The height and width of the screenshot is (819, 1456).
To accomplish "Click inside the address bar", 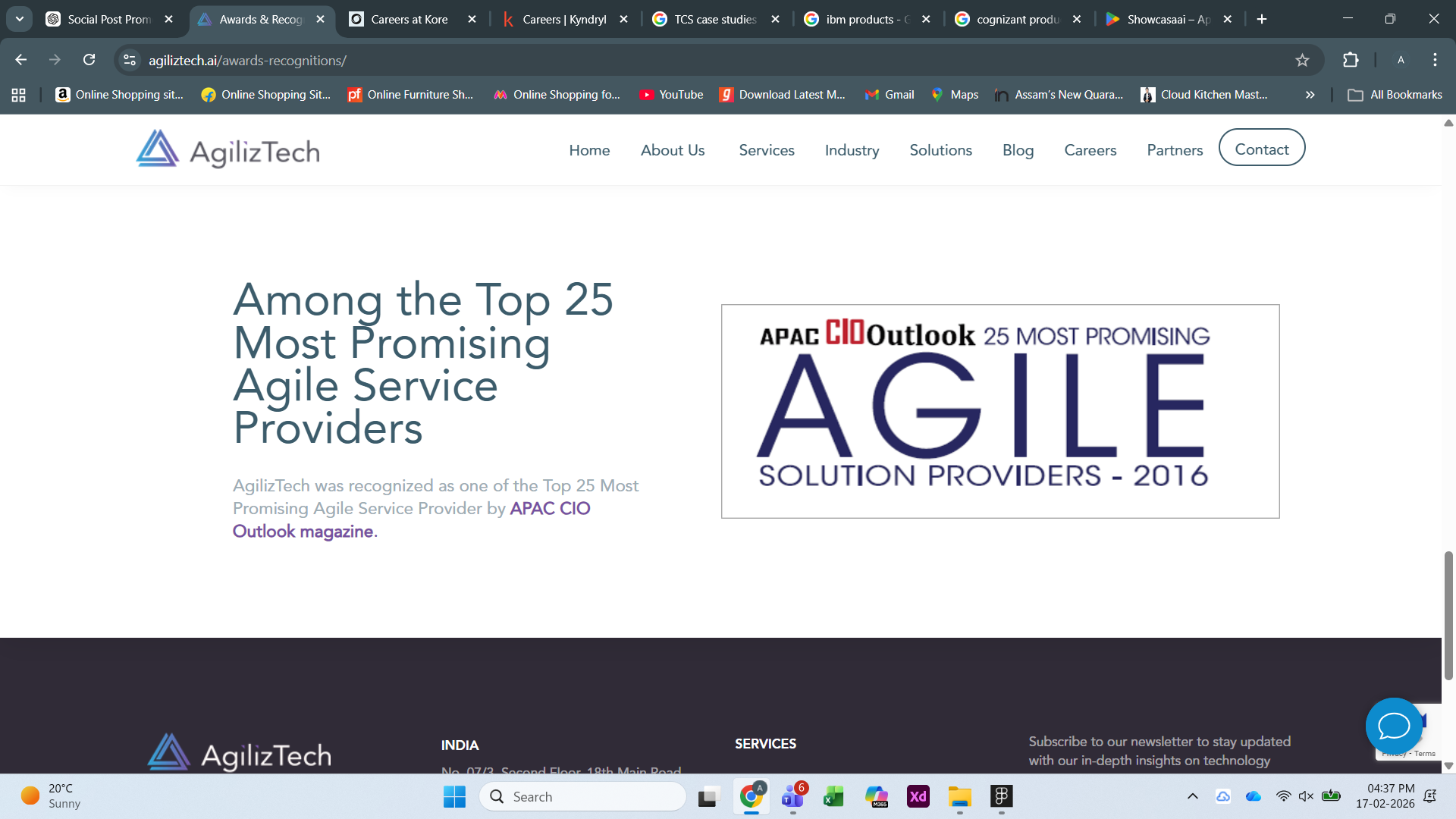I will pos(455,60).
